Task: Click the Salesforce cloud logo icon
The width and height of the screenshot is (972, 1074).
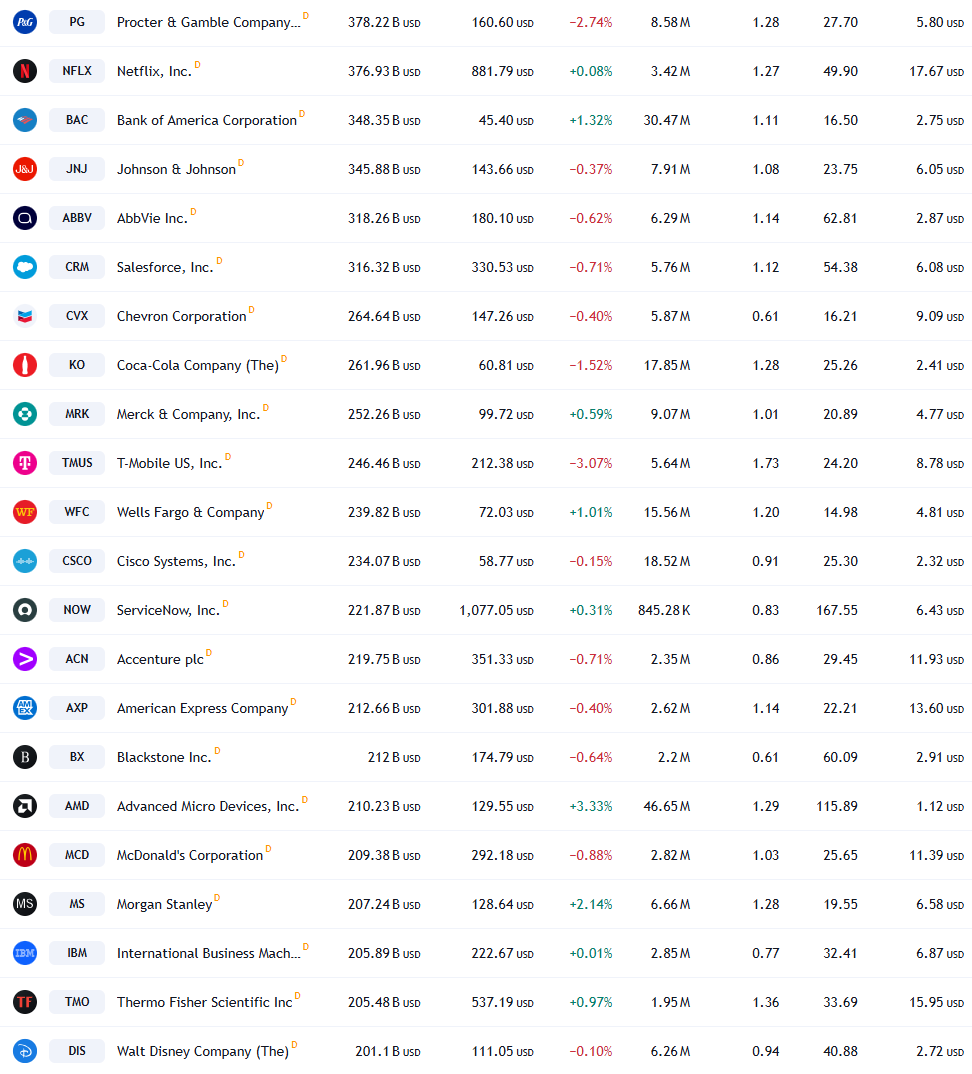Action: pos(25,267)
